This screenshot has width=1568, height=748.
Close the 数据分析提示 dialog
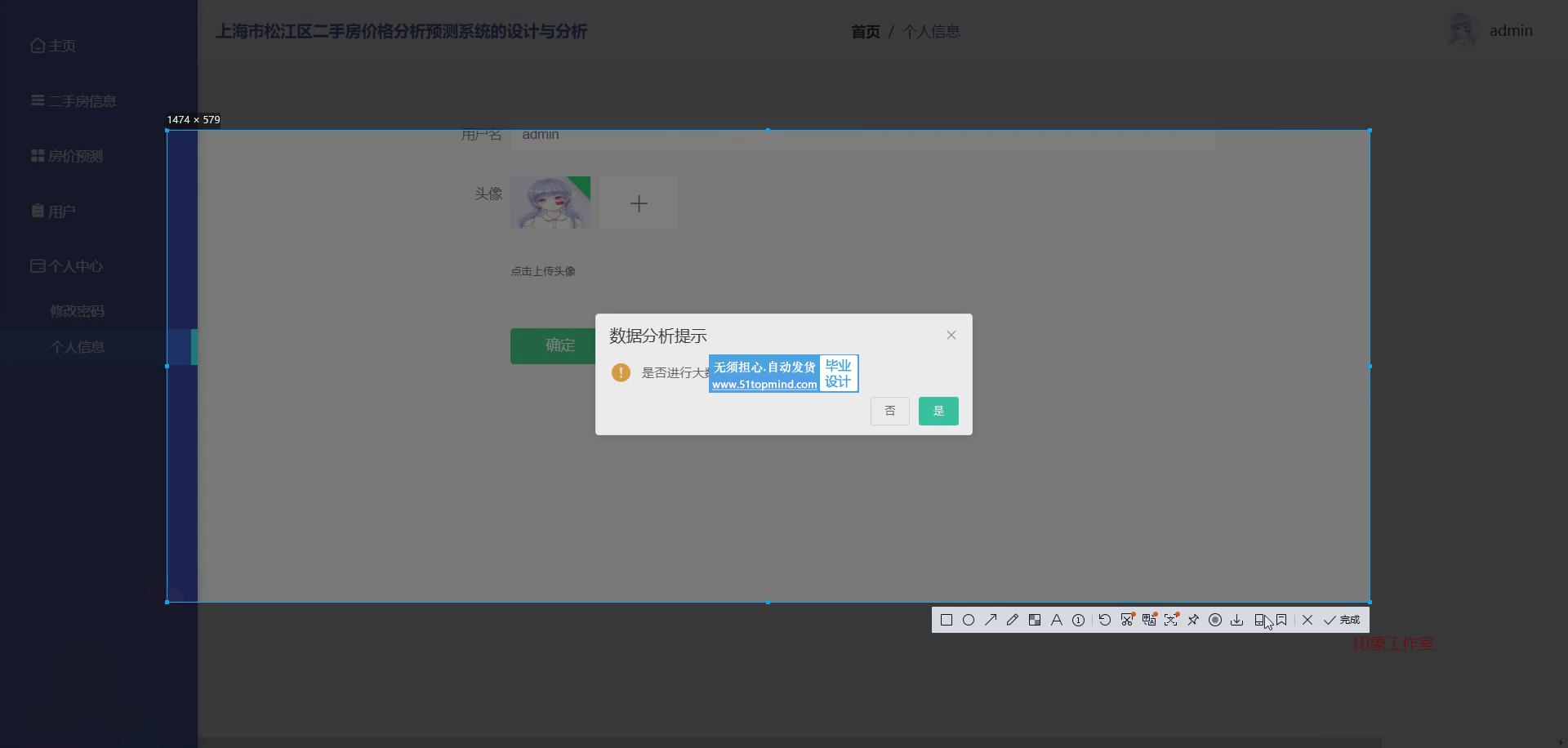(951, 335)
